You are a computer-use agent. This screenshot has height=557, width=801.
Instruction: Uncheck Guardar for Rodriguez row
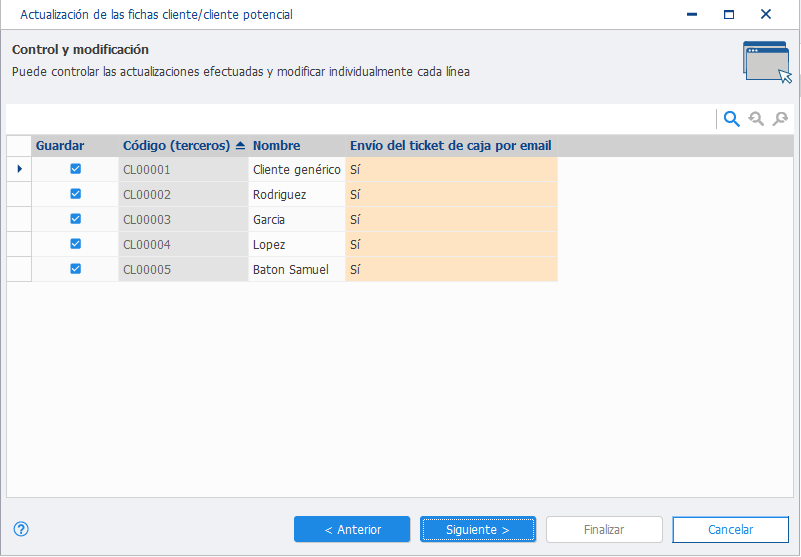tap(76, 194)
